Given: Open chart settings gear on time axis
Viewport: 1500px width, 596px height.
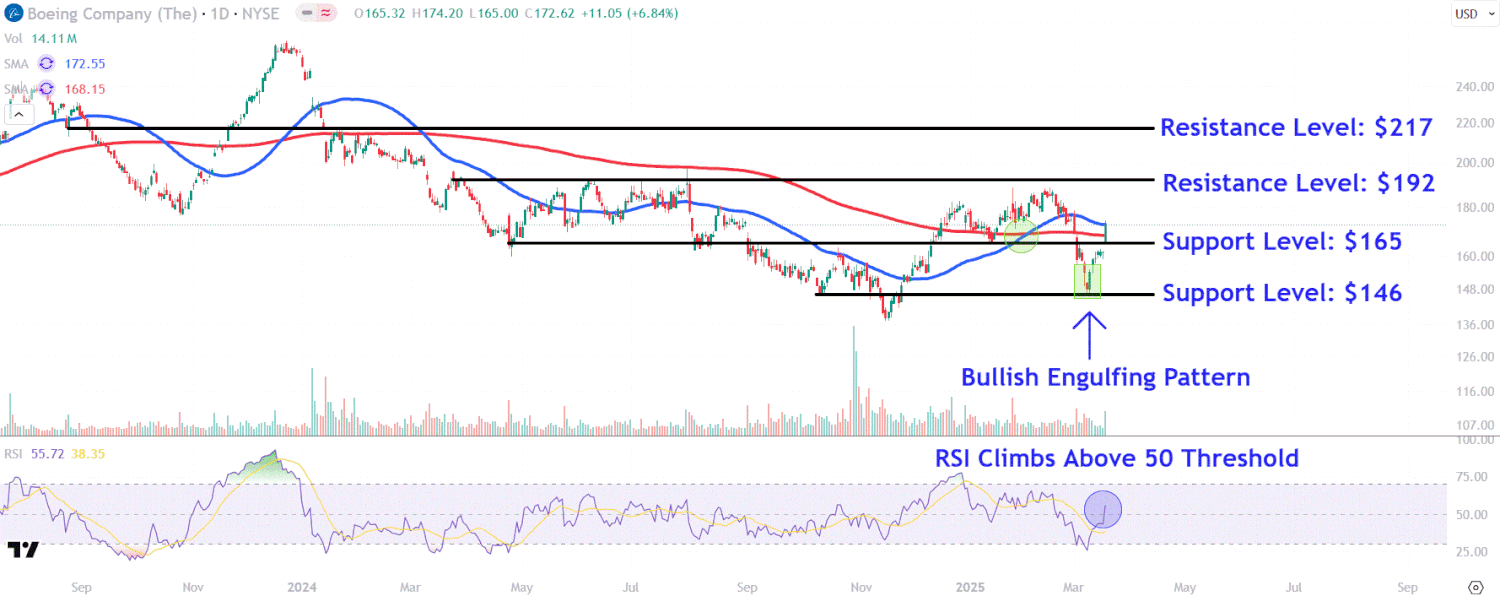Looking at the screenshot, I should pyautogui.click(x=1475, y=586).
